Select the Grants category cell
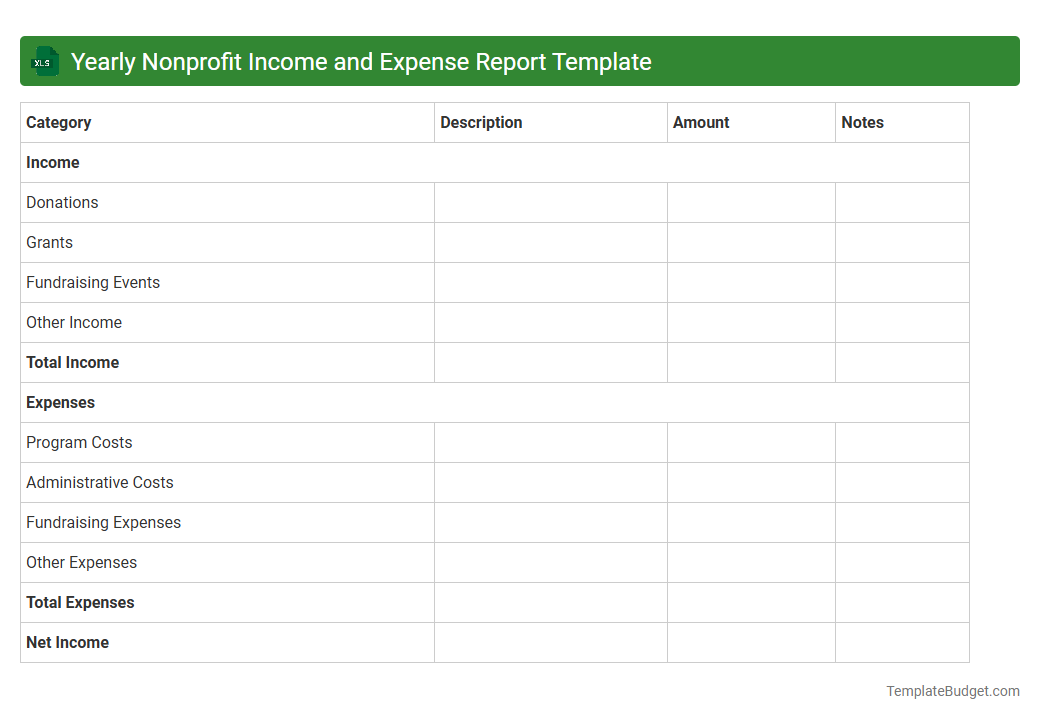Screen dimensions: 1040x720 49,242
